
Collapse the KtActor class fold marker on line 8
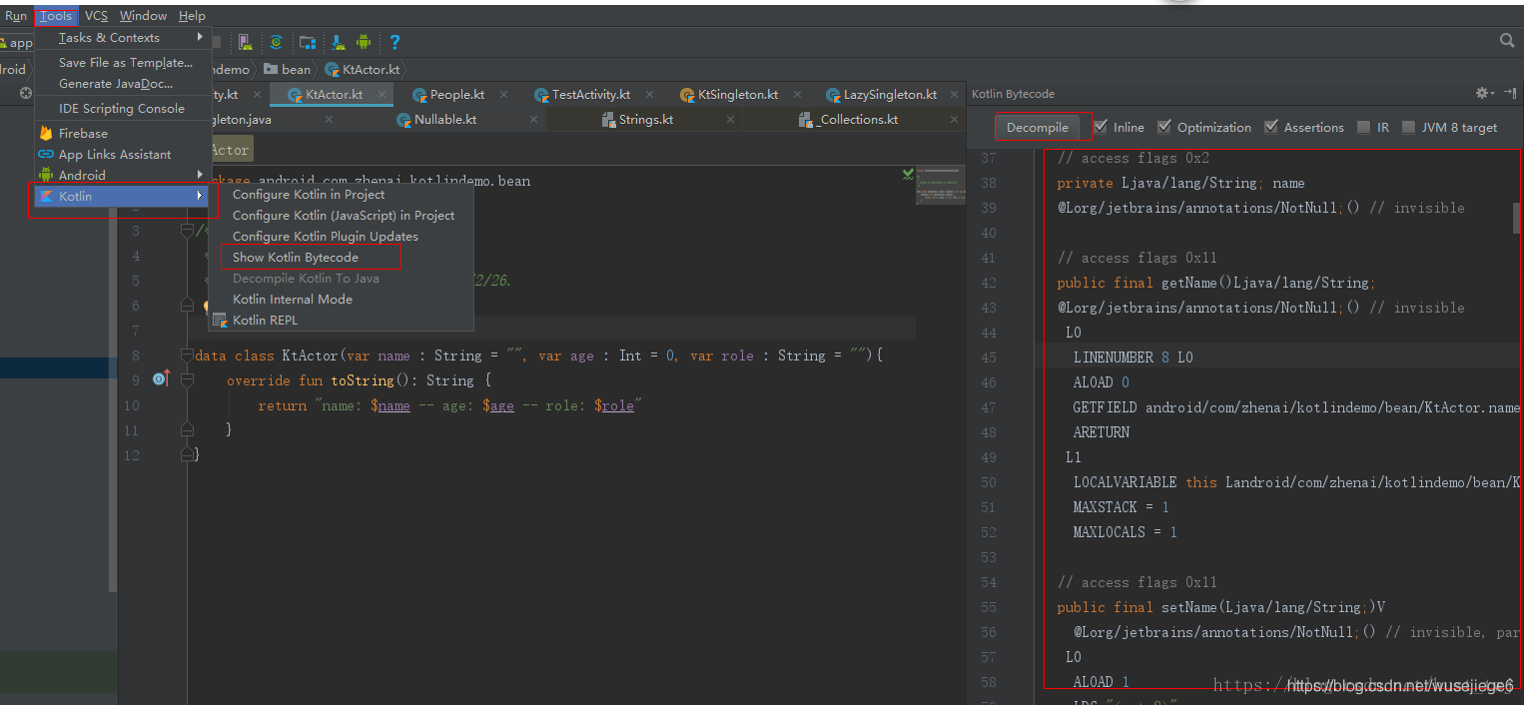187,355
